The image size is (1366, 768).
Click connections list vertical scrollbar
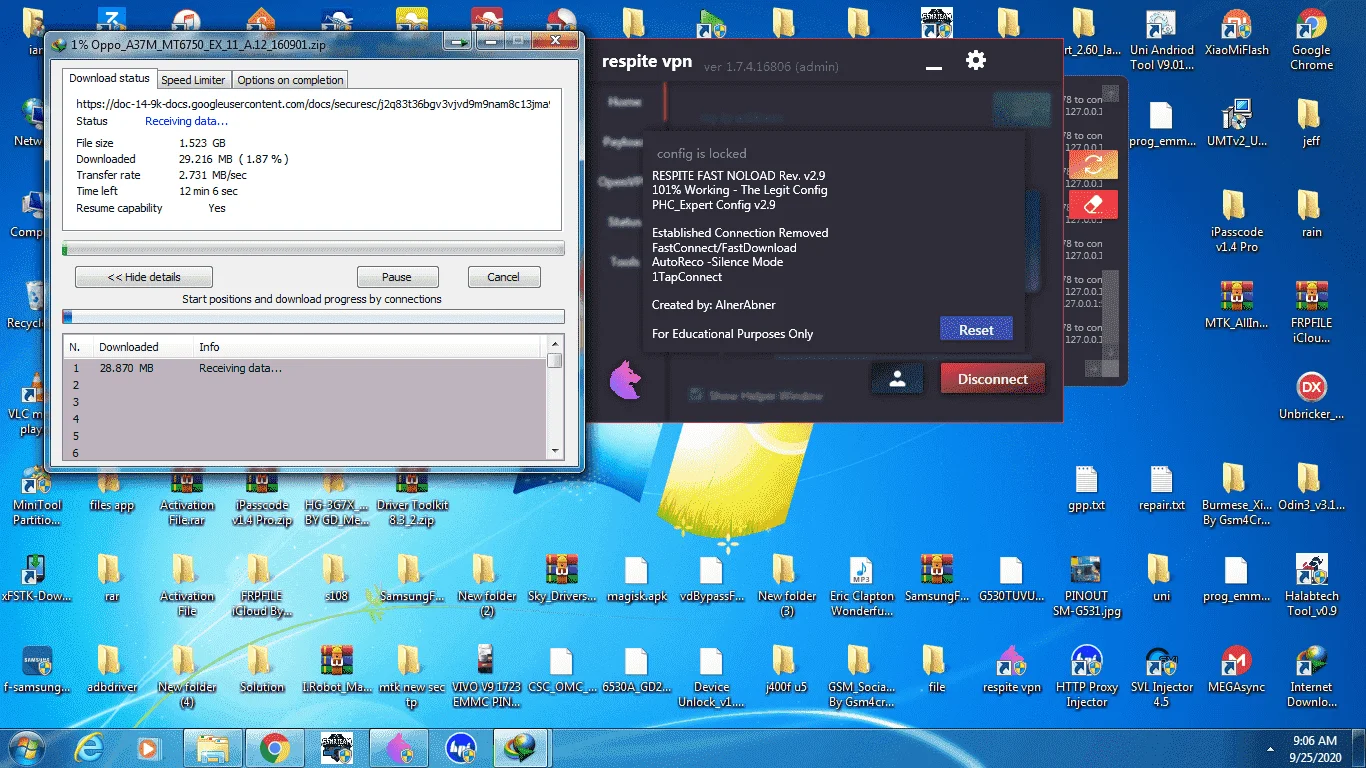(555, 399)
